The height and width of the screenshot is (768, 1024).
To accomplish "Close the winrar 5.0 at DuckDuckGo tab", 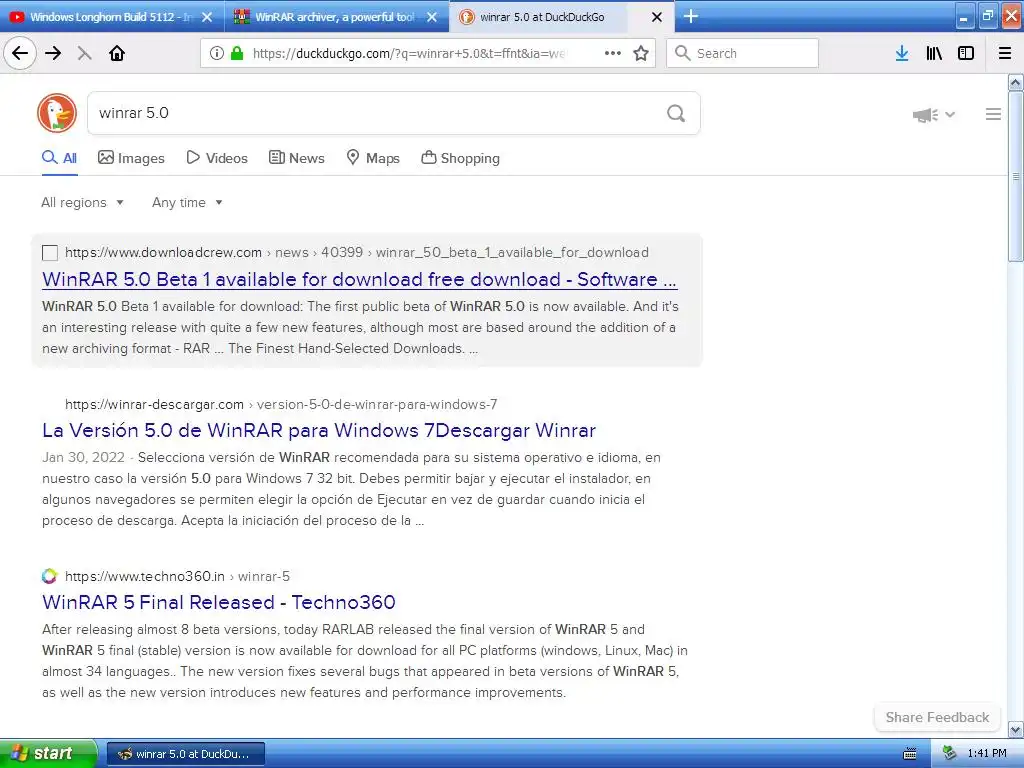I will (x=657, y=17).
